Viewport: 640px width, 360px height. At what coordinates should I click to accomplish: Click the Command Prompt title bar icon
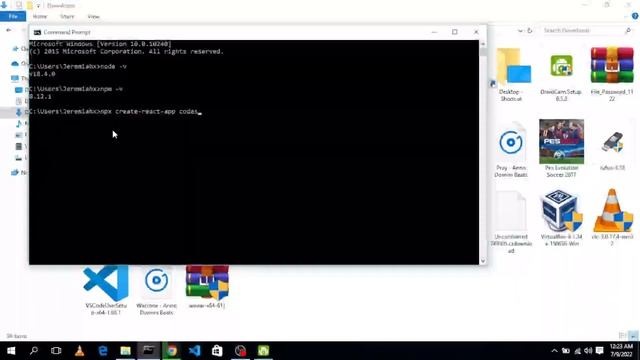click(x=37, y=32)
